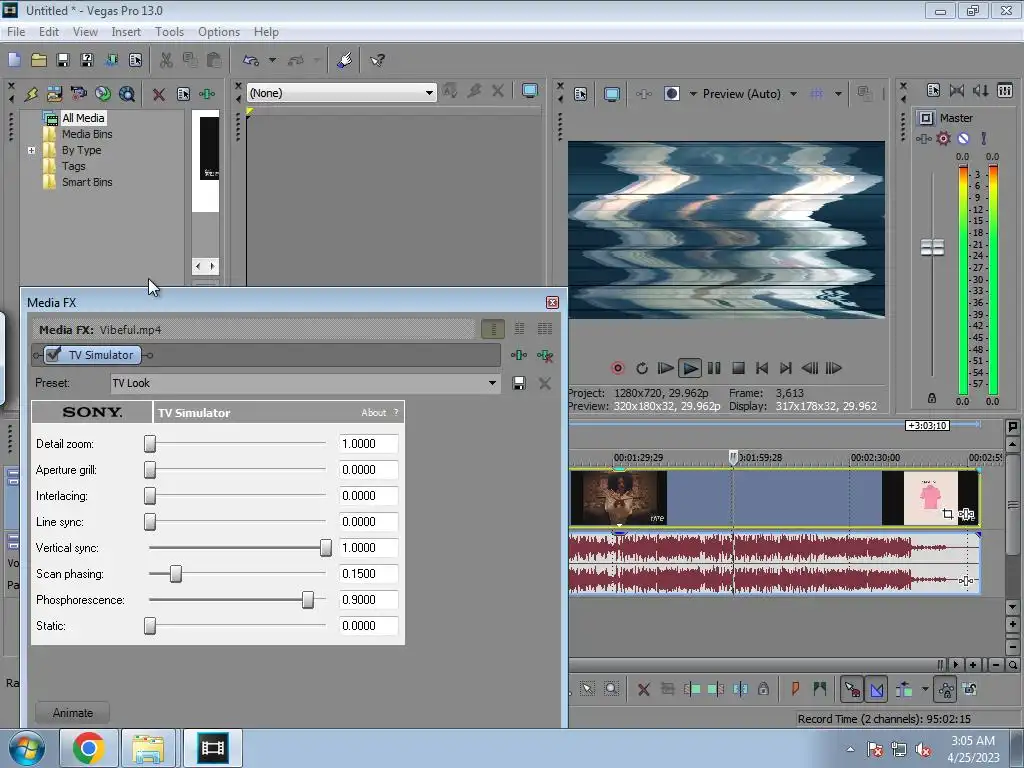Click the Extract Audio from CD icon

point(103,94)
